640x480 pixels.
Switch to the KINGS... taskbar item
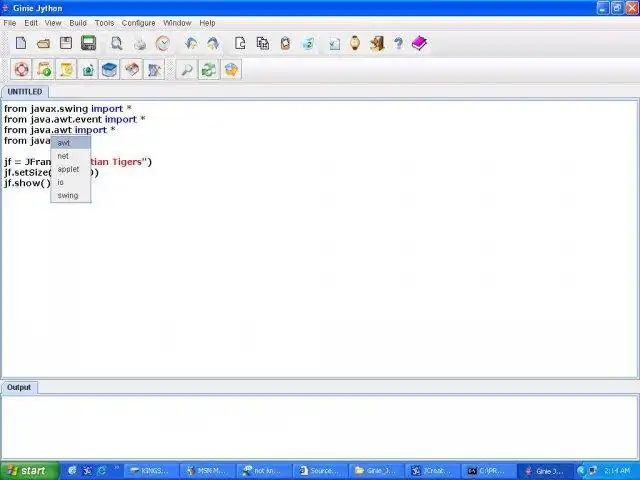151,471
